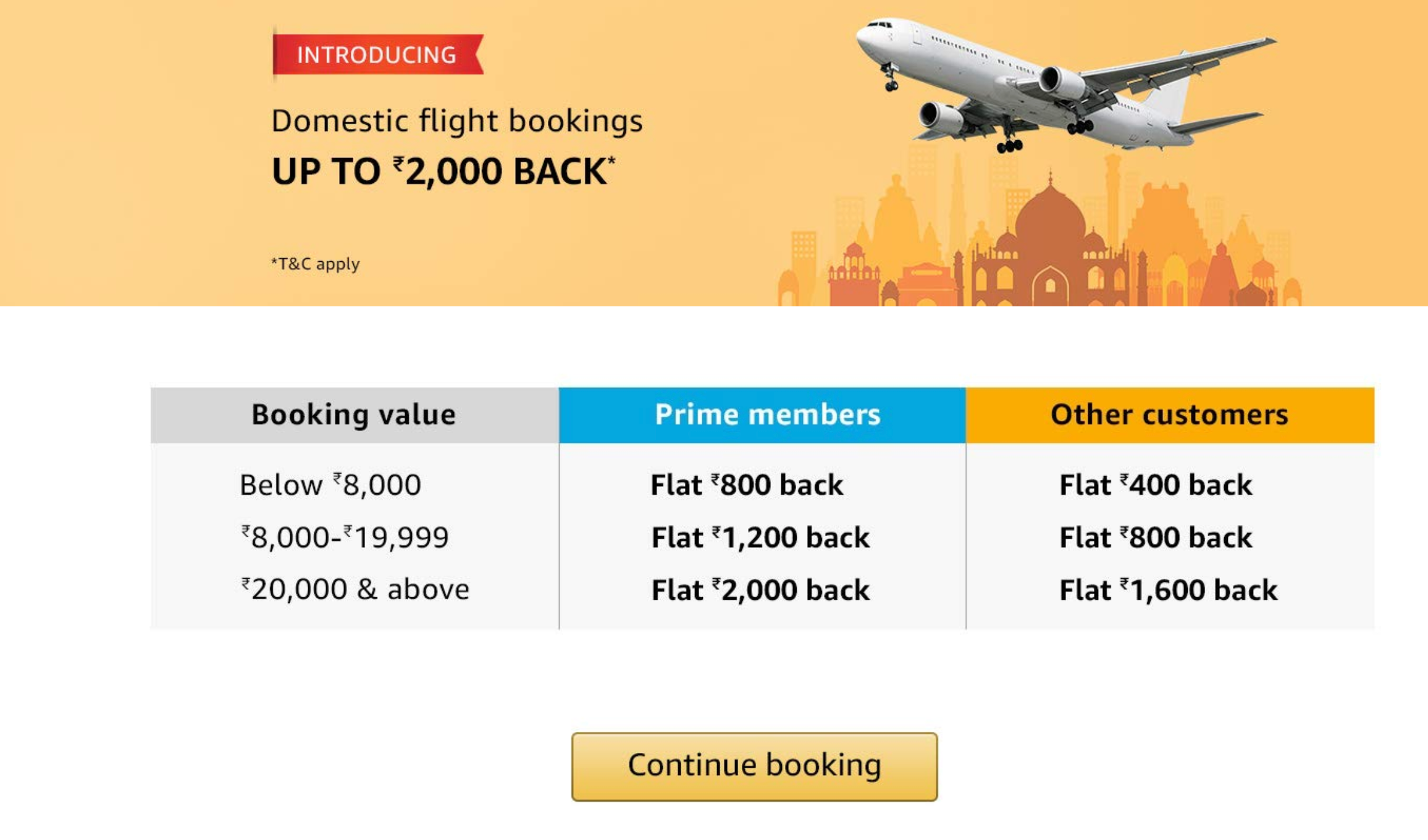Click Flat ₹400 back cell
Image resolution: width=1428 pixels, height=840 pixels.
point(1156,485)
